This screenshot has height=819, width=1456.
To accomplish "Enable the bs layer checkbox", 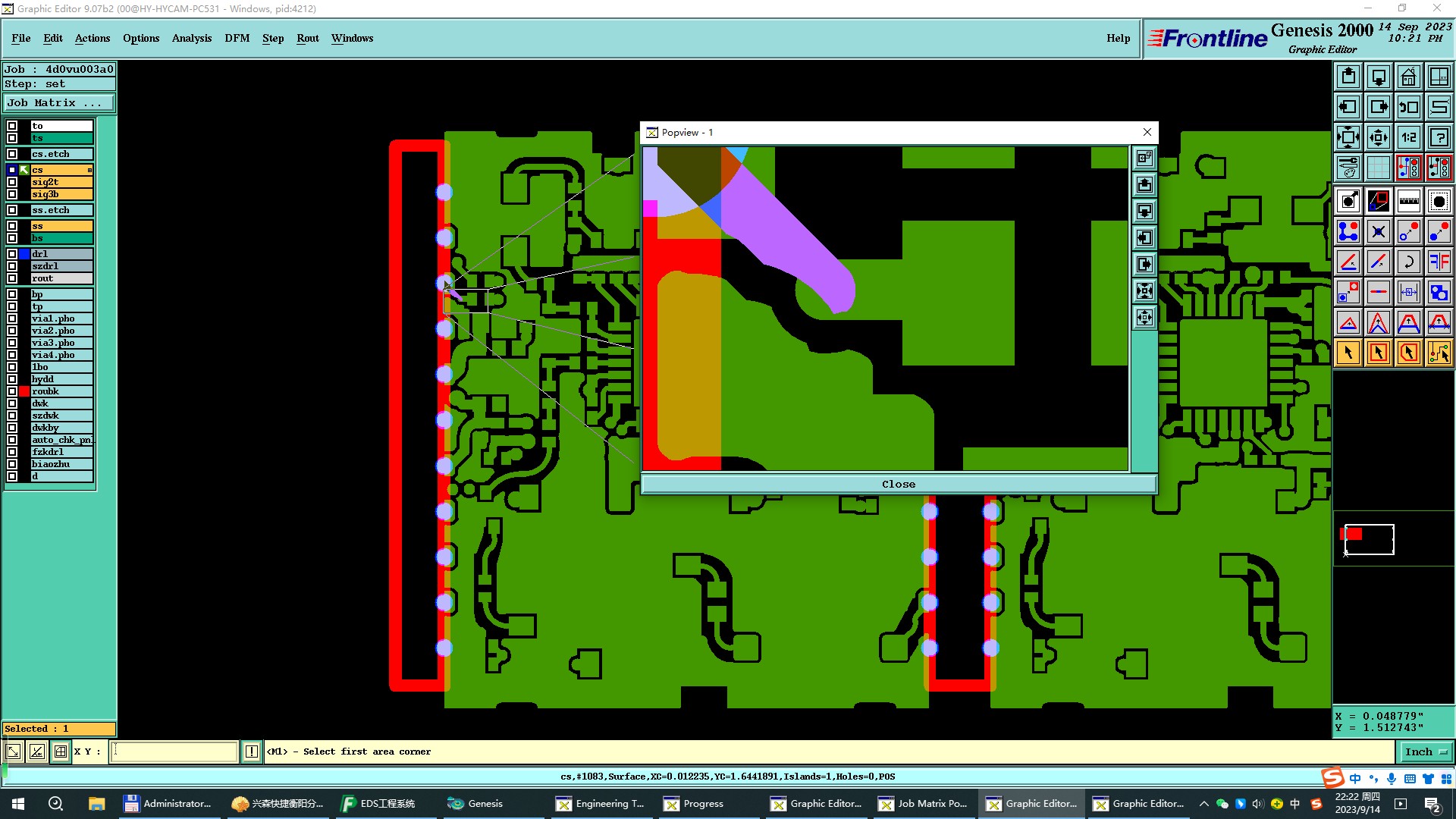I will [x=12, y=238].
